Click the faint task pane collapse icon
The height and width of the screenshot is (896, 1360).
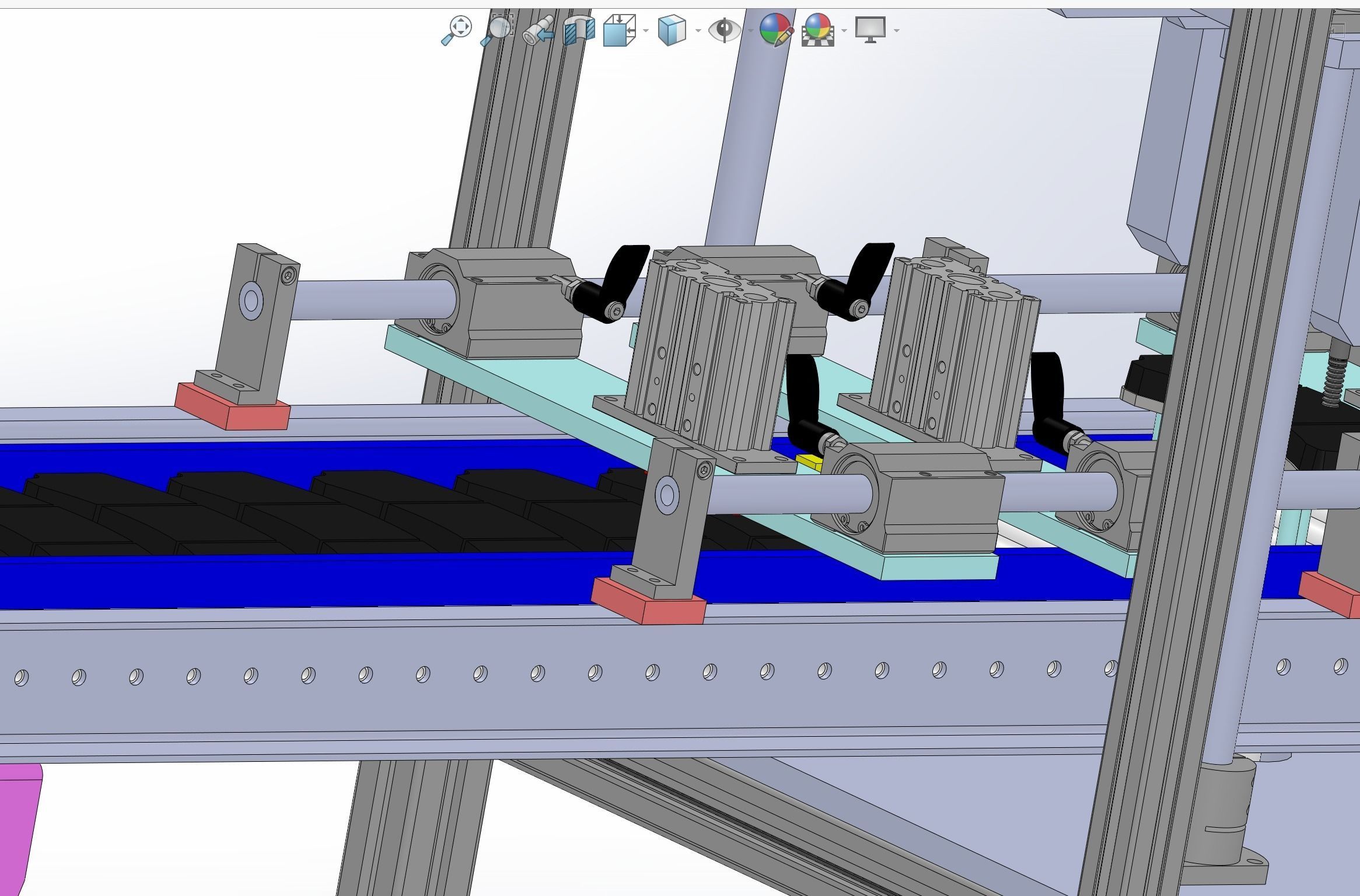point(1337,29)
